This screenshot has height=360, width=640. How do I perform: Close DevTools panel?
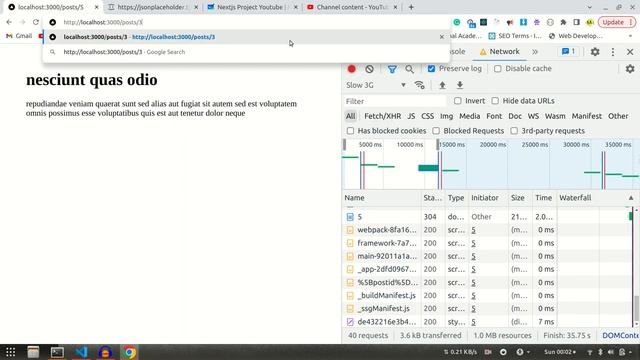tap(630, 52)
